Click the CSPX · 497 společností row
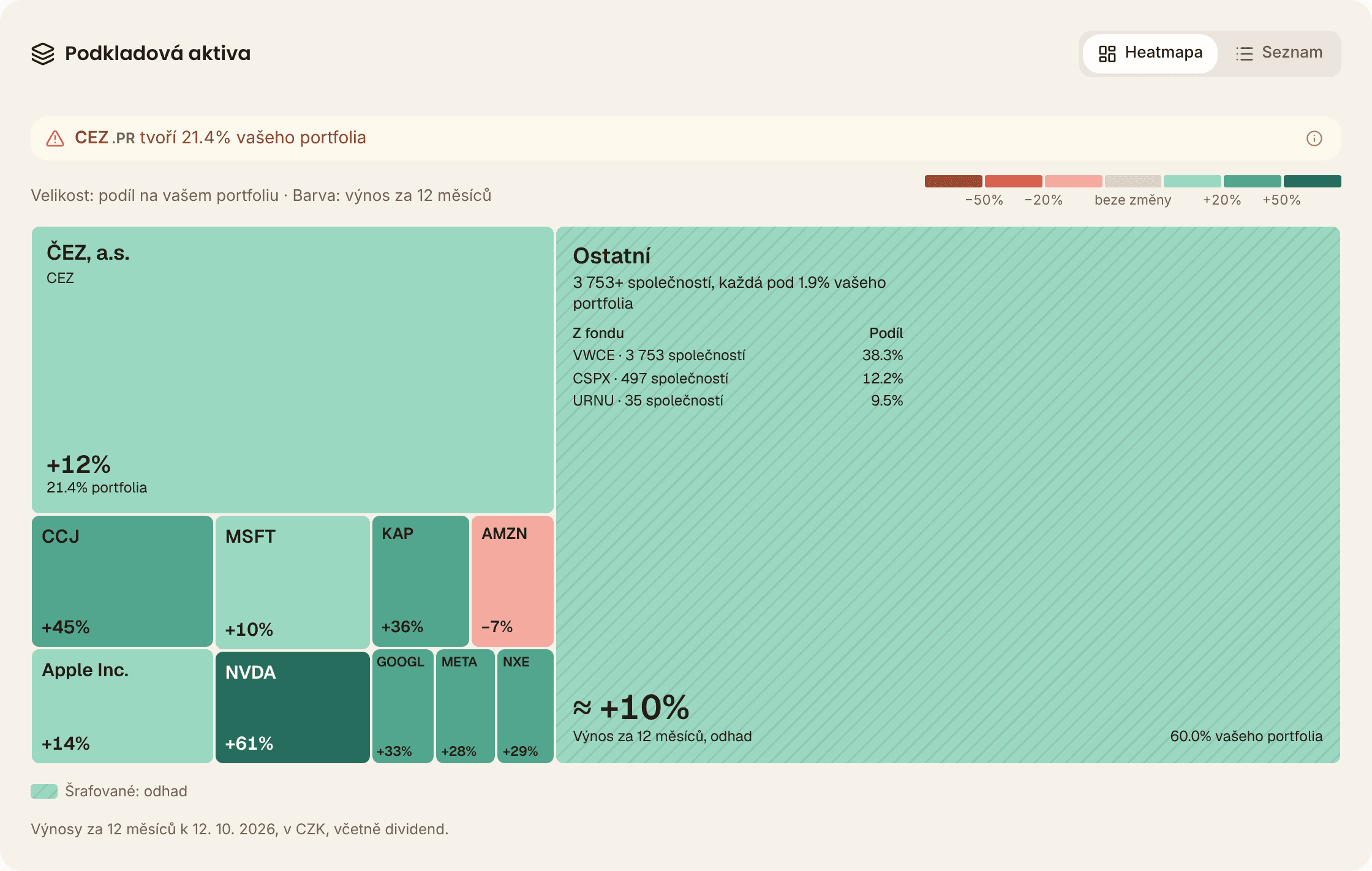 click(x=737, y=379)
